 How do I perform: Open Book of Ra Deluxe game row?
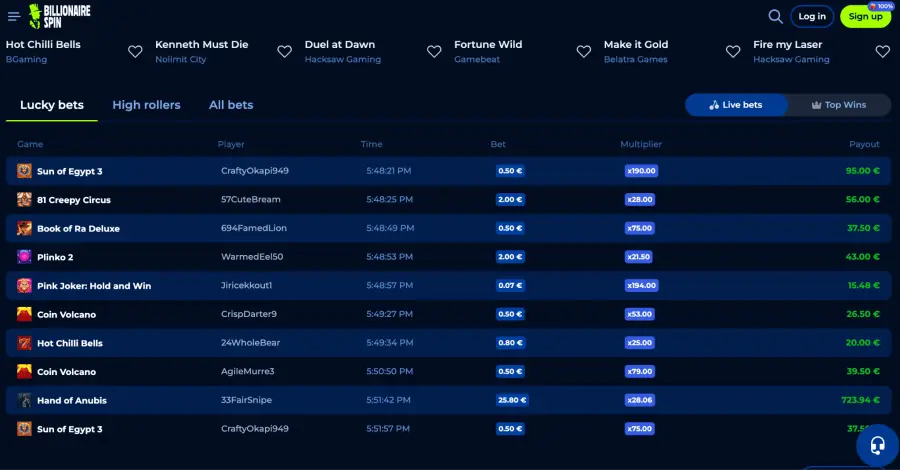tap(78, 229)
